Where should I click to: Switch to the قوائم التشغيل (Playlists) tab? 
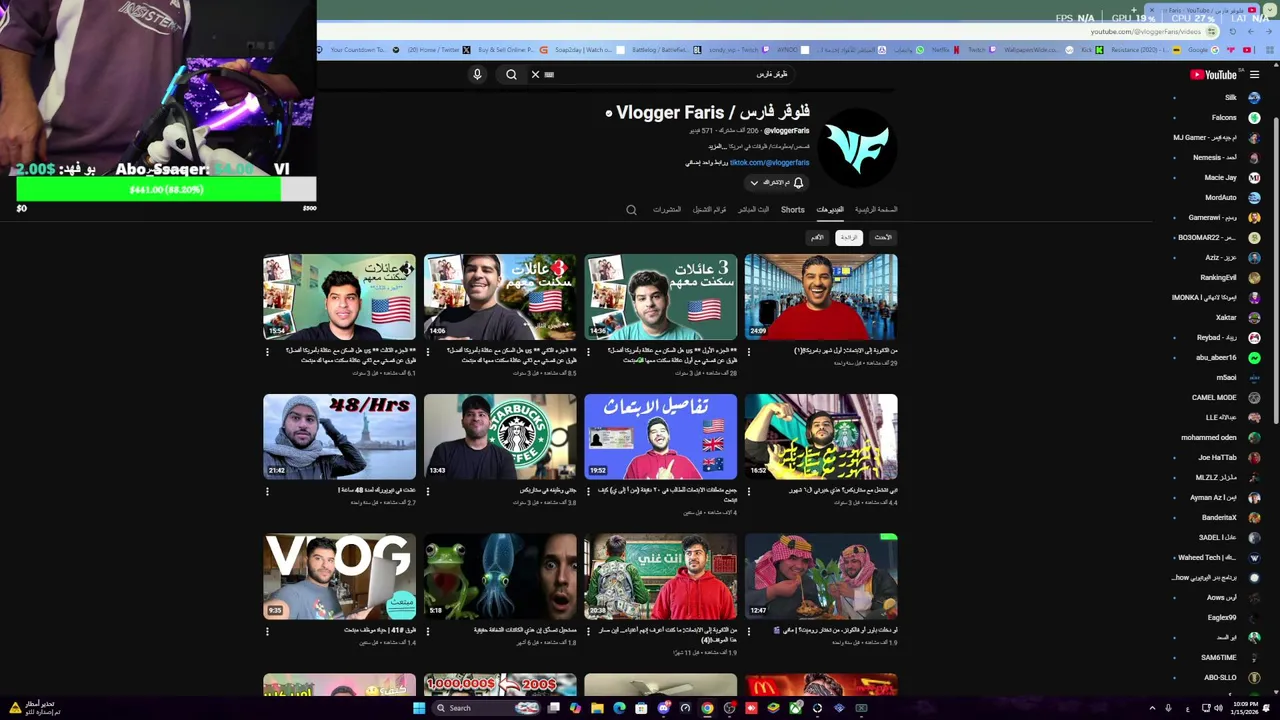[710, 210]
